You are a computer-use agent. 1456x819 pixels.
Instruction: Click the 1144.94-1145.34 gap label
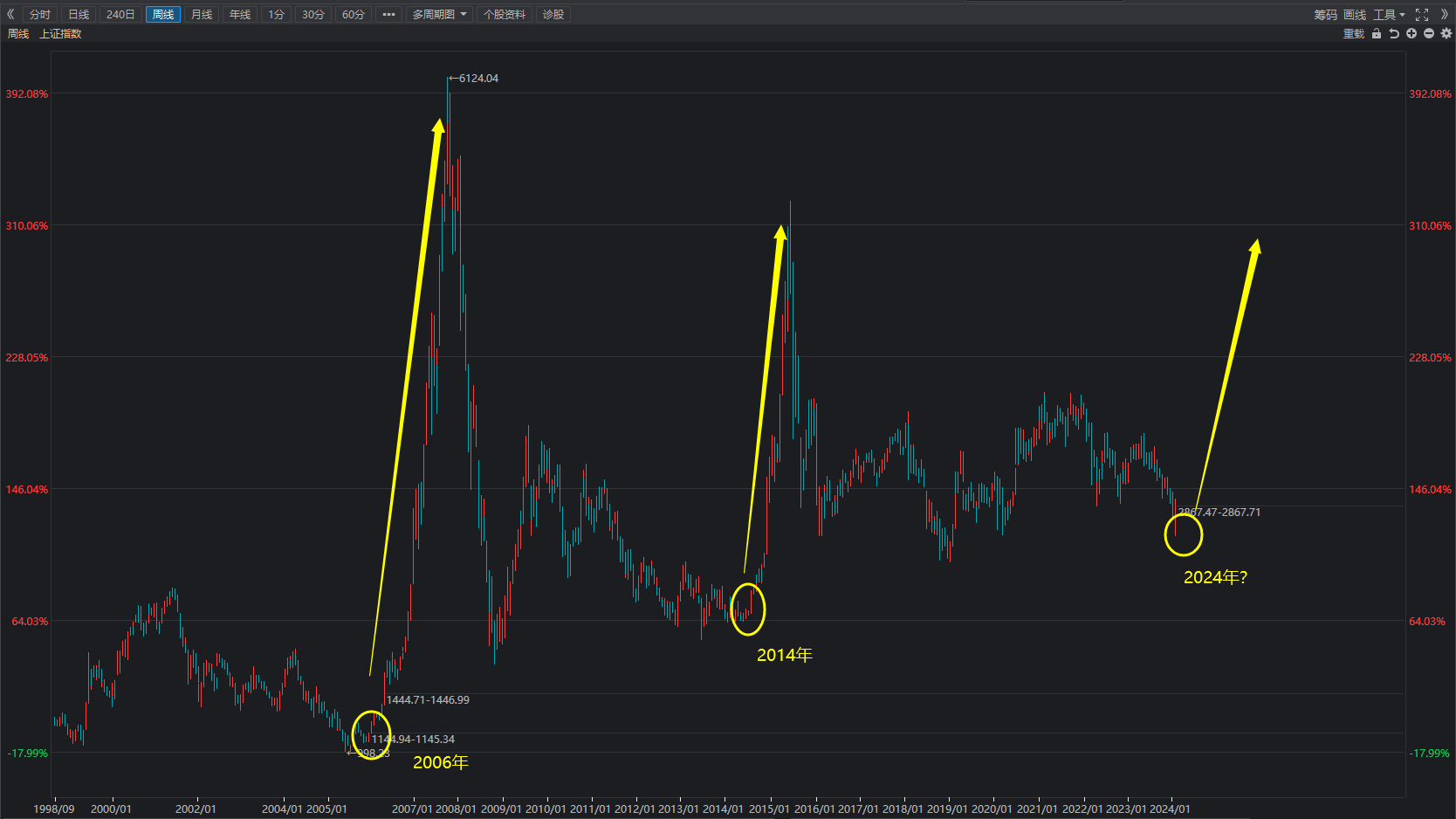coord(413,740)
